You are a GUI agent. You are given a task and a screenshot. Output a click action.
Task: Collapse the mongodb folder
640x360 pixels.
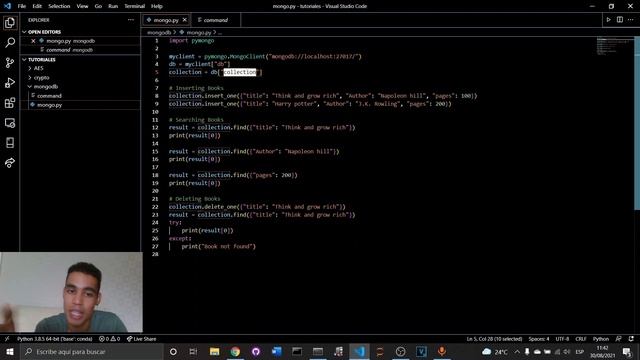[46, 87]
